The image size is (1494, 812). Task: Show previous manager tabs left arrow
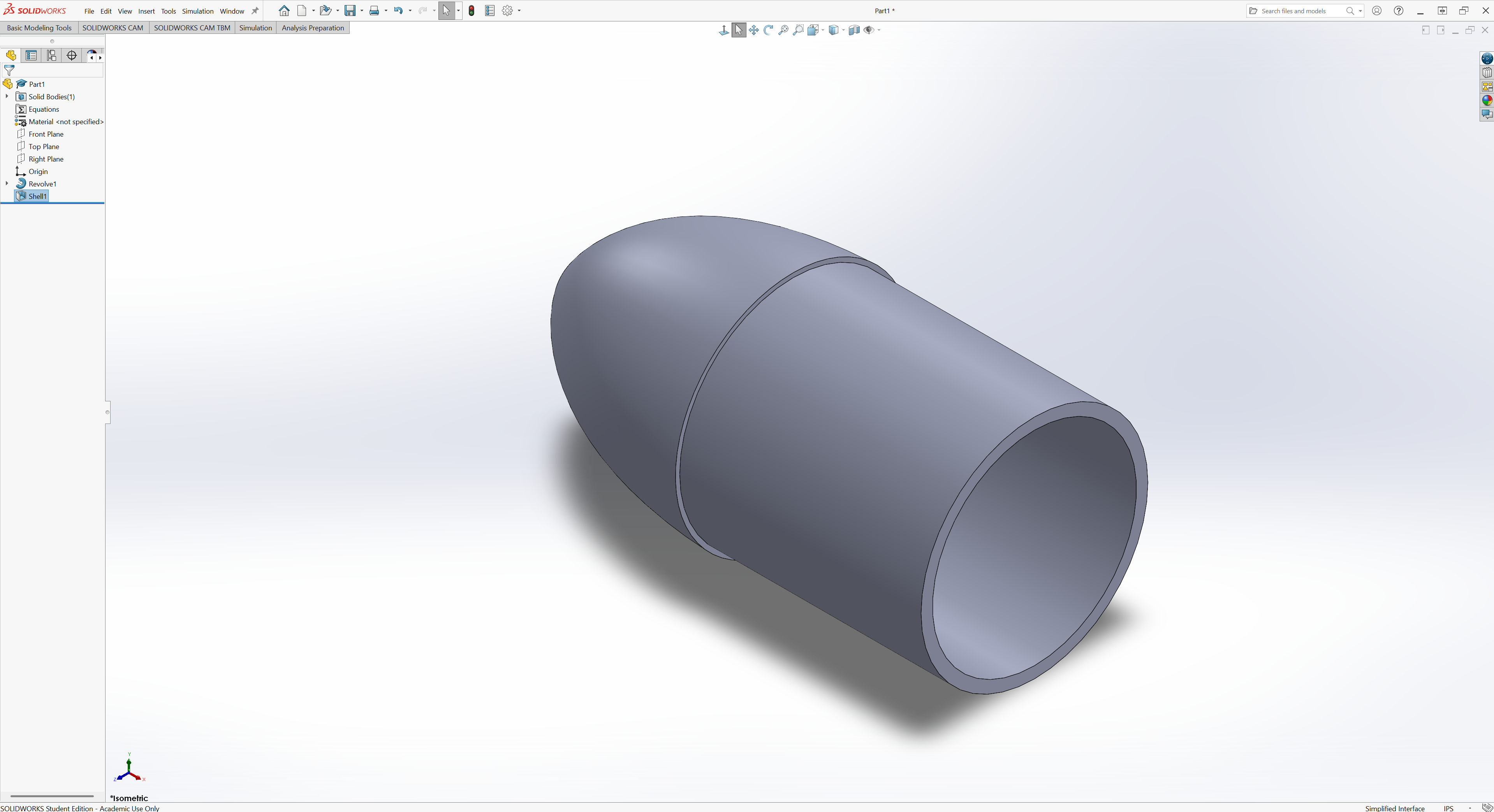91,58
